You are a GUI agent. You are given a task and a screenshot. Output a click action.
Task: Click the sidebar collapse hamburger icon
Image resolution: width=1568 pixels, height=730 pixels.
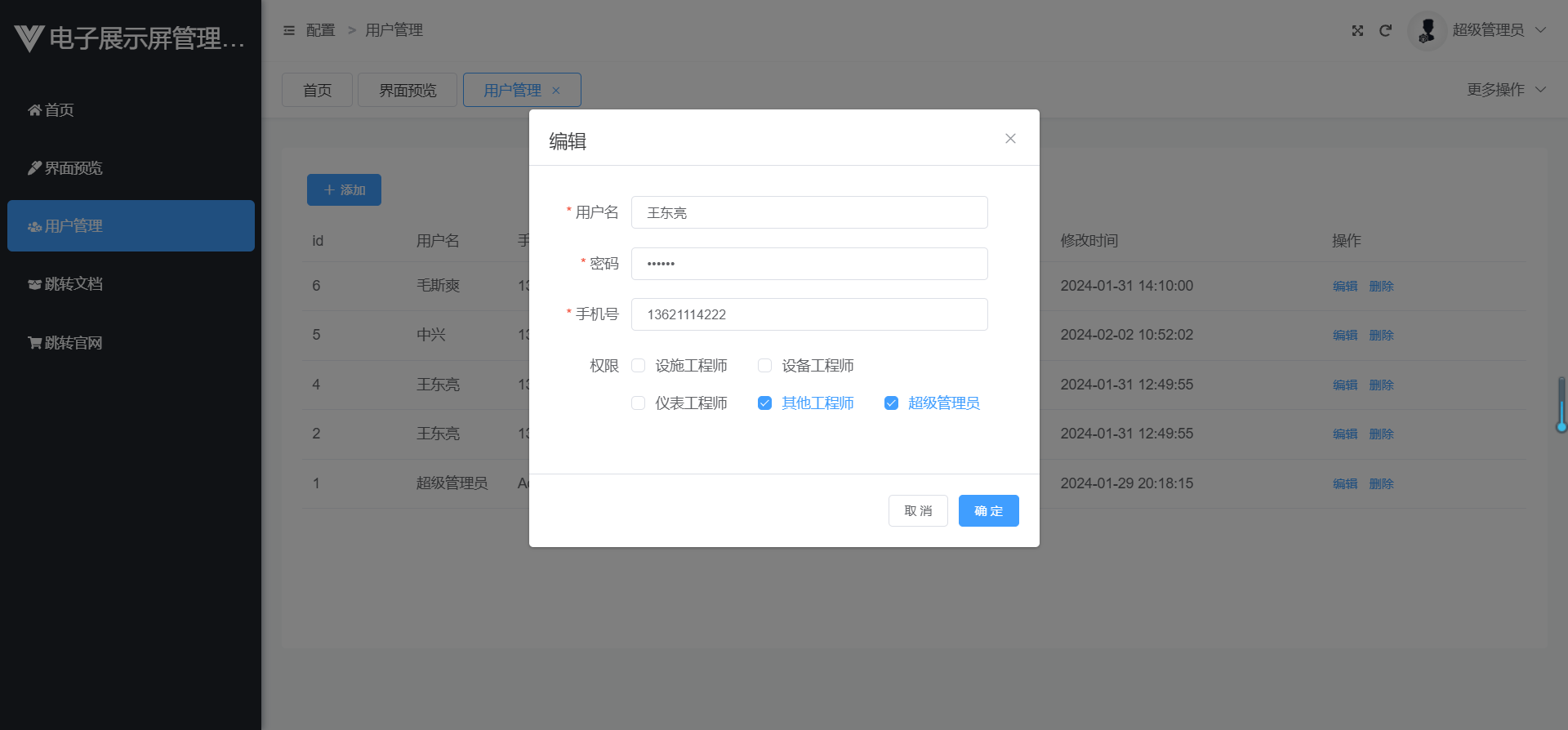pyautogui.click(x=289, y=30)
